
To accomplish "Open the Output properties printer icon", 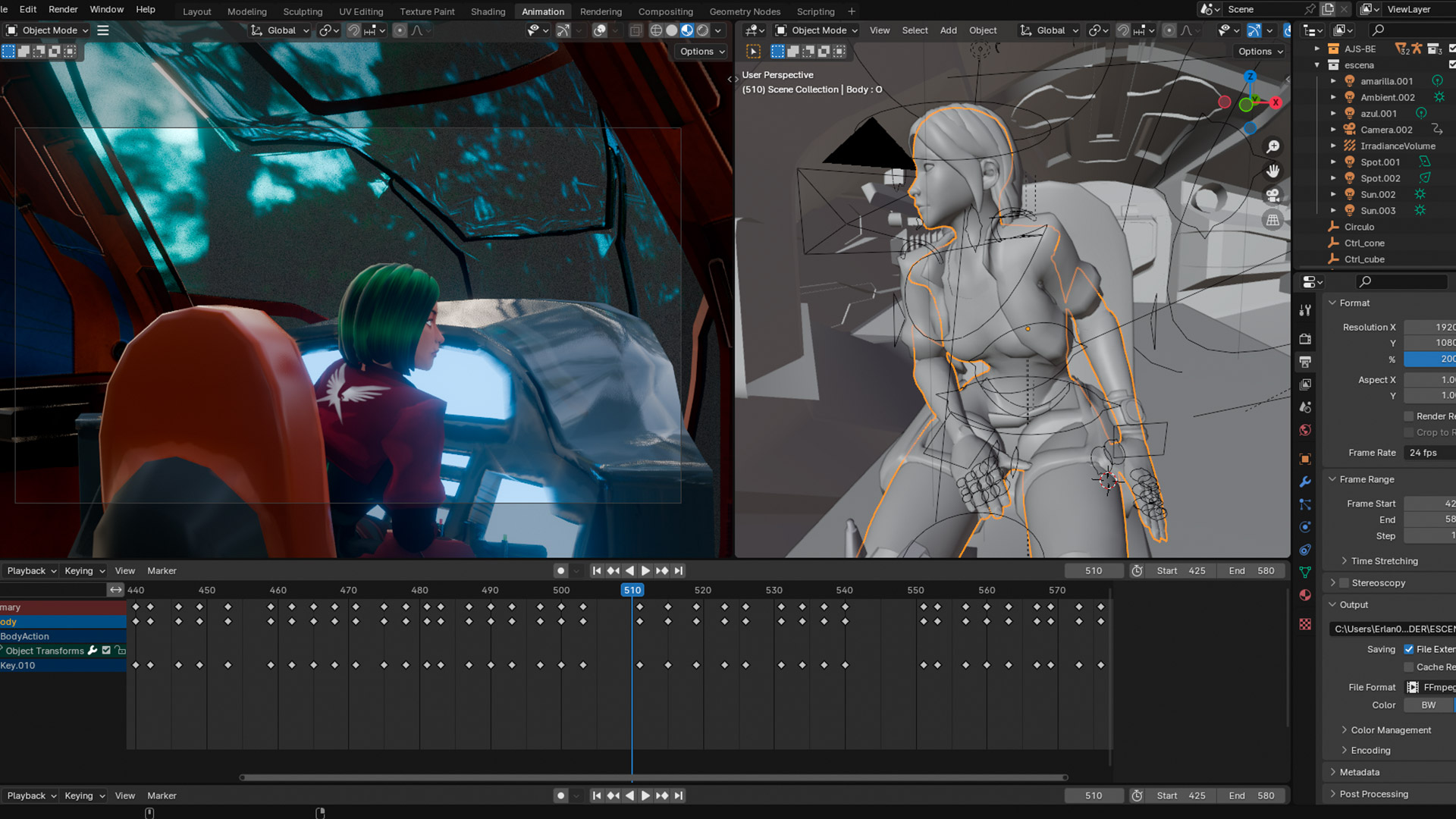I will 1305,362.
